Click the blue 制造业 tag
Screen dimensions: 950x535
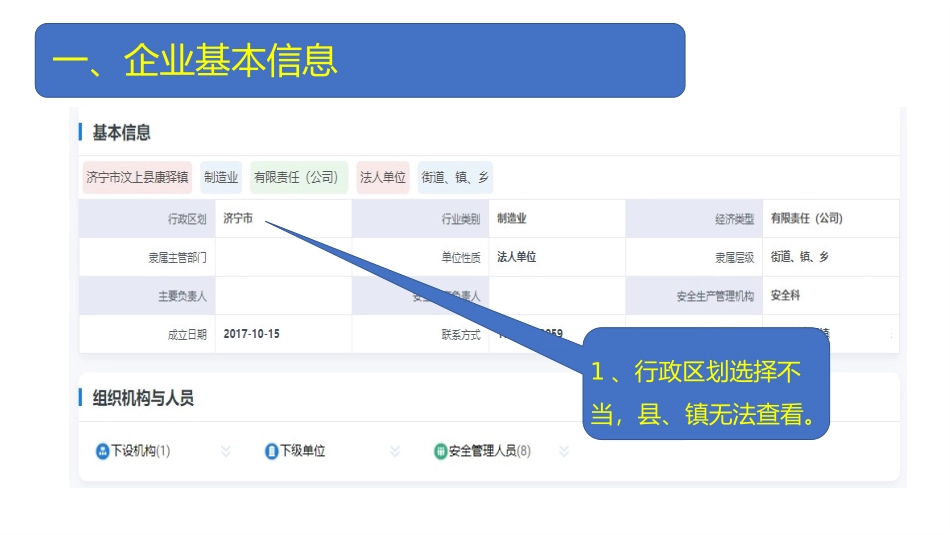click(x=221, y=178)
